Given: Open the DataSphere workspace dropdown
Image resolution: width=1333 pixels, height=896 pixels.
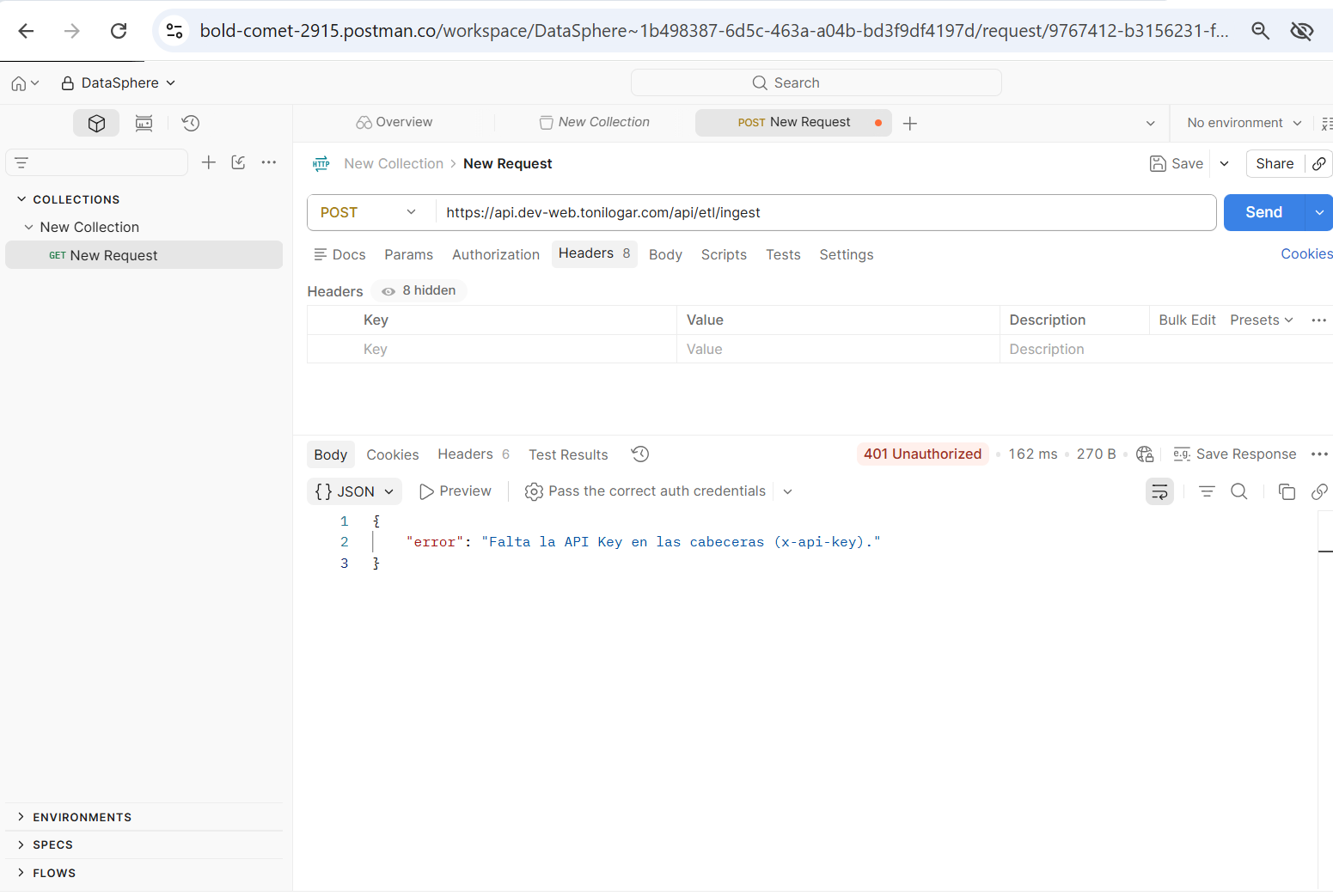Looking at the screenshot, I should (119, 83).
